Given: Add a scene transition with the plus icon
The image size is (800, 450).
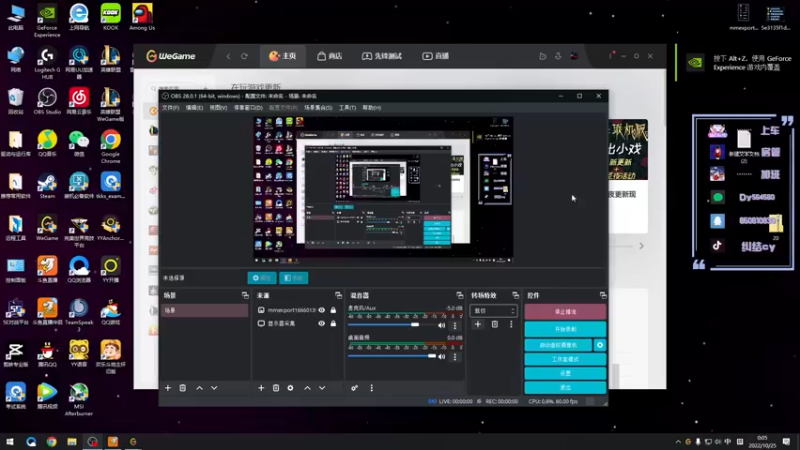Looking at the screenshot, I should 478,324.
